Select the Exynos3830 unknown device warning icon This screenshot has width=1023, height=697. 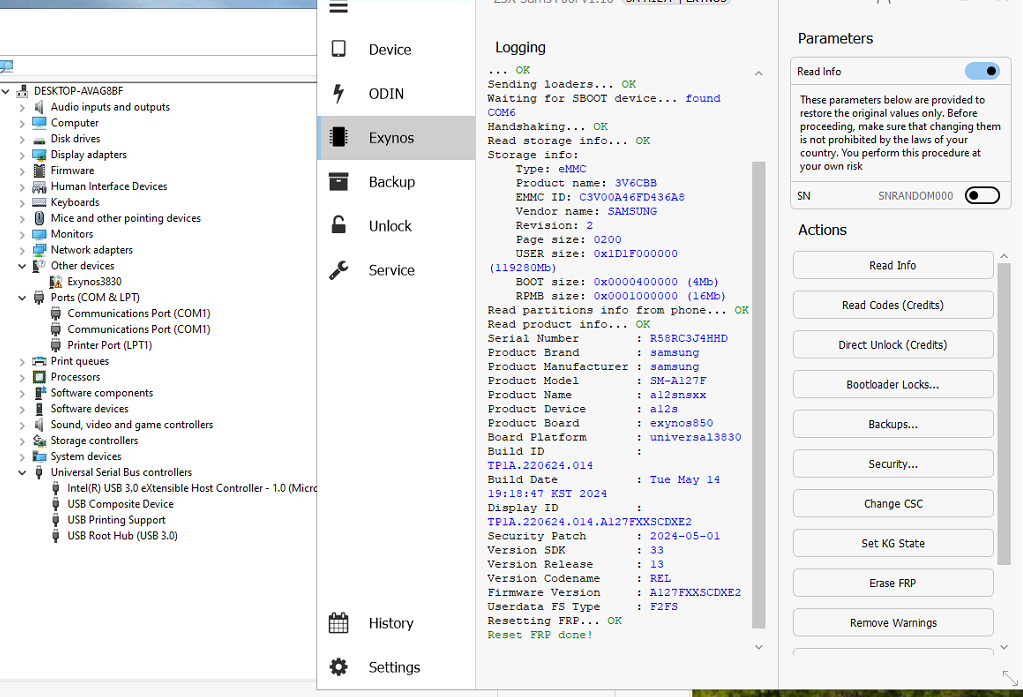(x=56, y=282)
